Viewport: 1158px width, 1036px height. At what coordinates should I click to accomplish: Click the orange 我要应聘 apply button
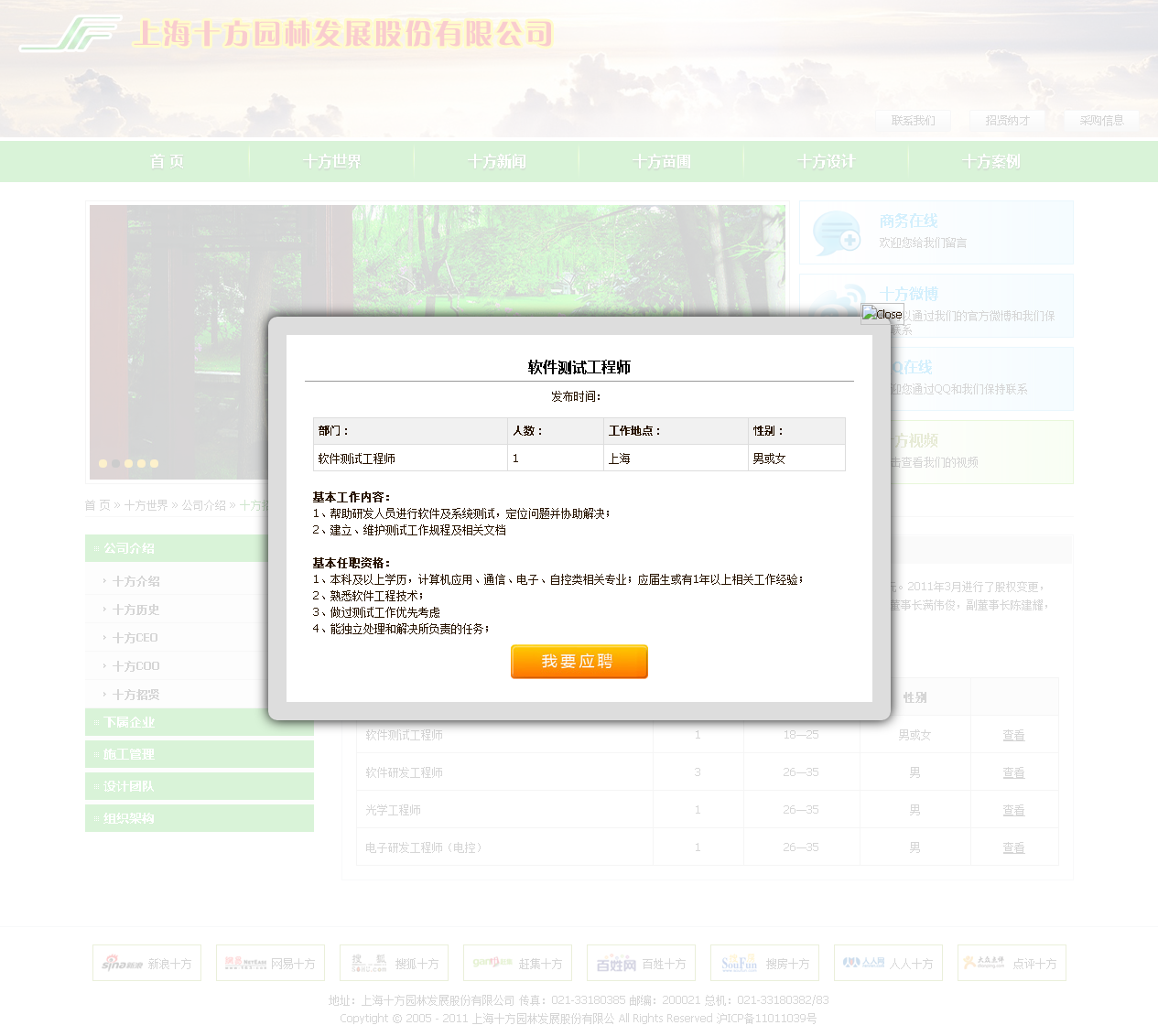[579, 662]
